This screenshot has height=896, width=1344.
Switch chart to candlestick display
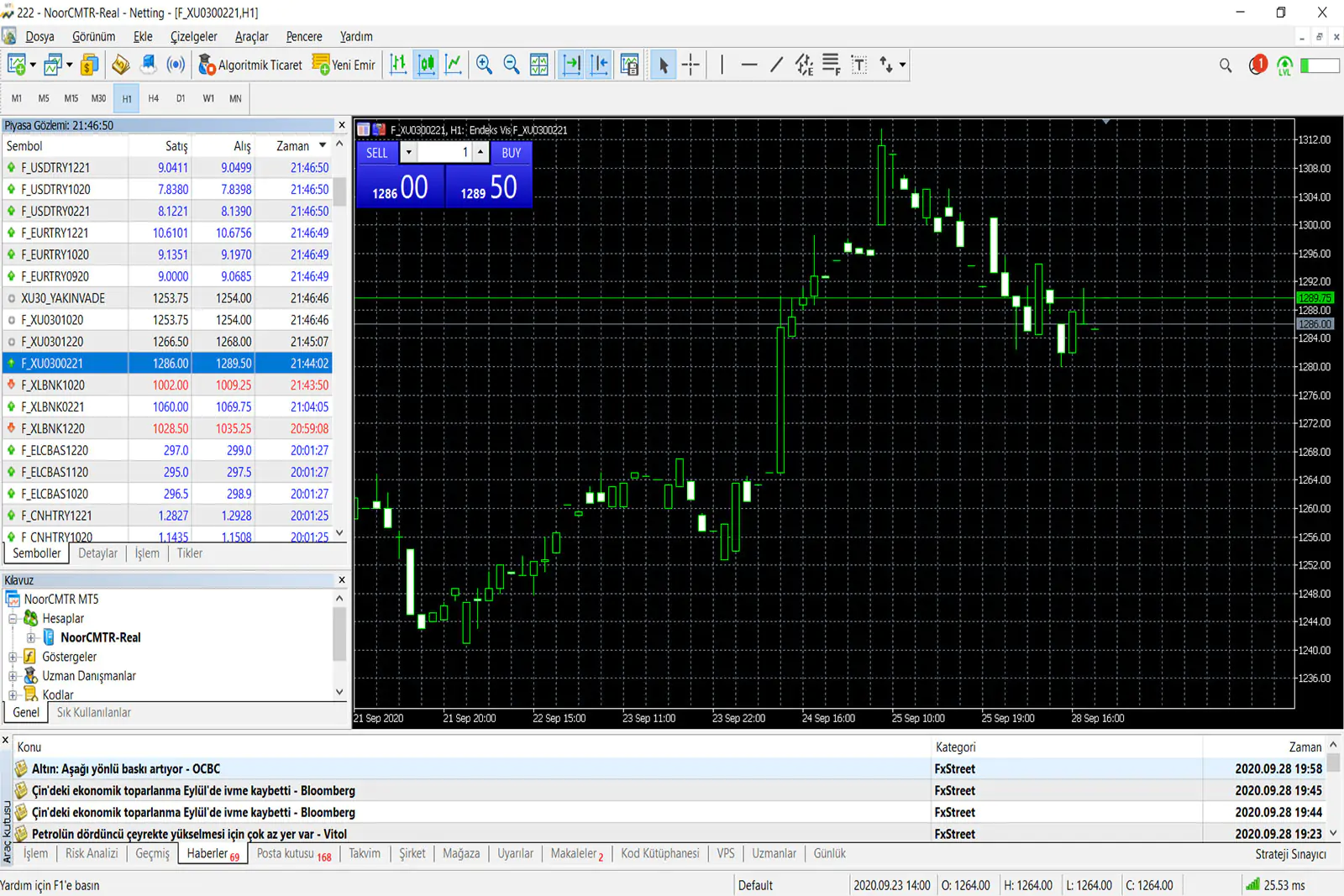pyautogui.click(x=426, y=65)
